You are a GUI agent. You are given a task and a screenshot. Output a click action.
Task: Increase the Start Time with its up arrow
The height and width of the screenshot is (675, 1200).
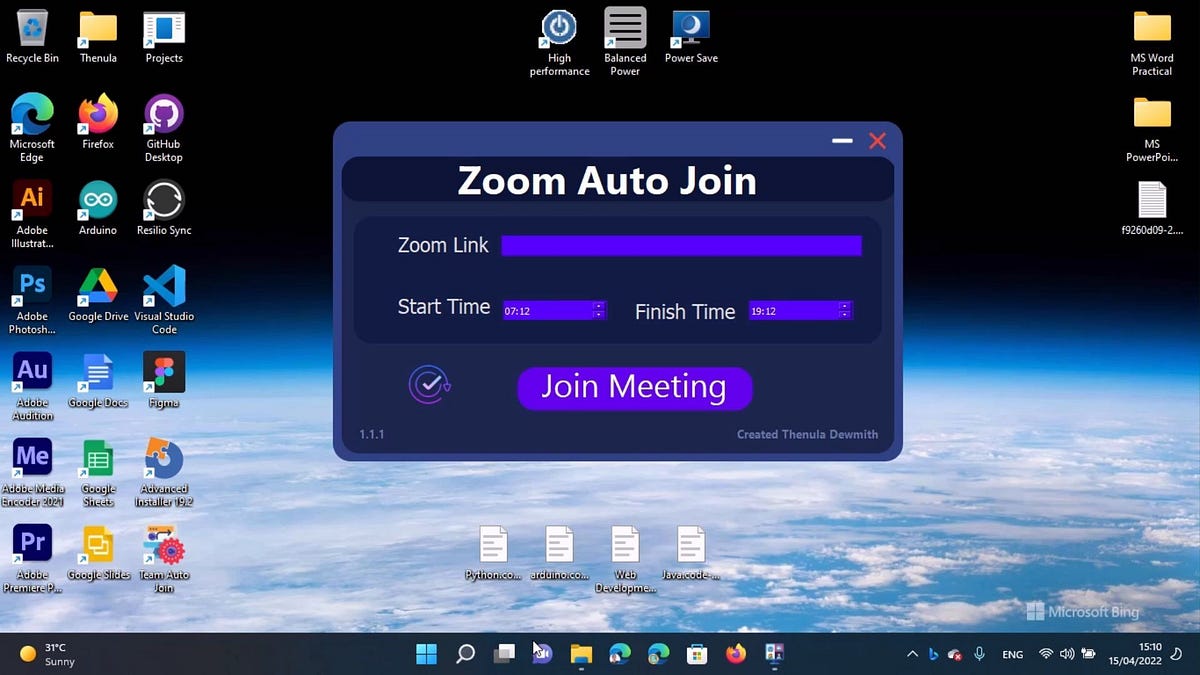pyautogui.click(x=598, y=305)
